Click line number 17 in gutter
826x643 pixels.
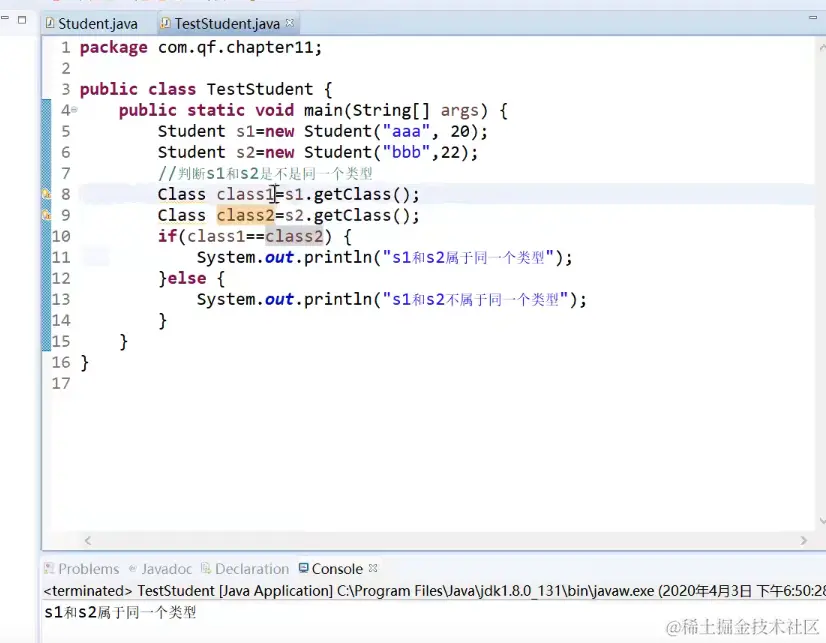[61, 383]
